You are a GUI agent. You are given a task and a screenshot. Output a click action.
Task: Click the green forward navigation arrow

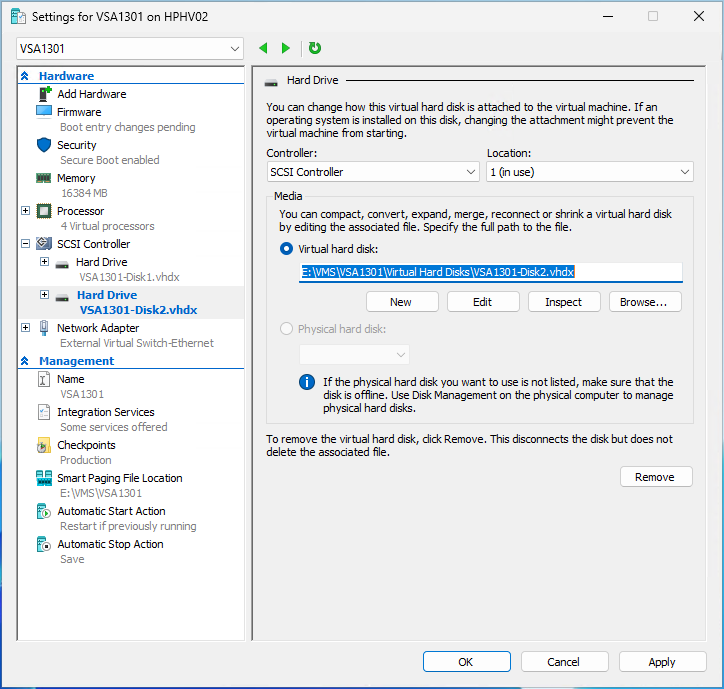coord(286,48)
